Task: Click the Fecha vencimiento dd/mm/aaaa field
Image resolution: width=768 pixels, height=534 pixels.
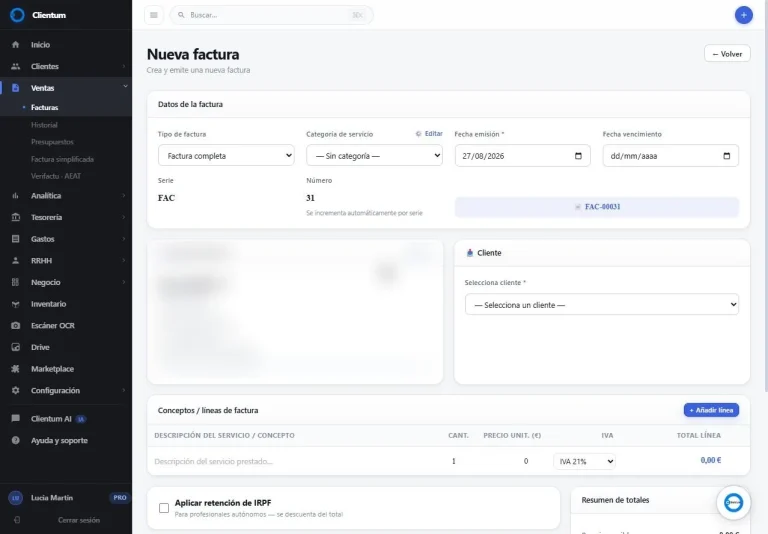Action: point(671,156)
